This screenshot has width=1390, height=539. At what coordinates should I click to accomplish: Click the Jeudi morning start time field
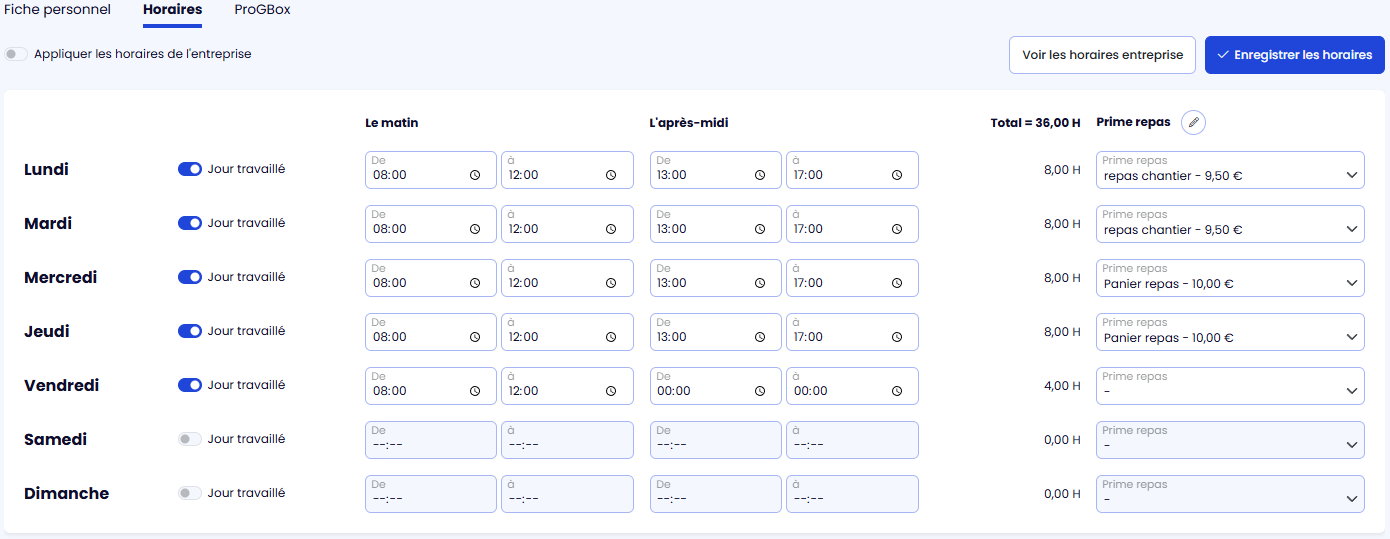(418, 337)
